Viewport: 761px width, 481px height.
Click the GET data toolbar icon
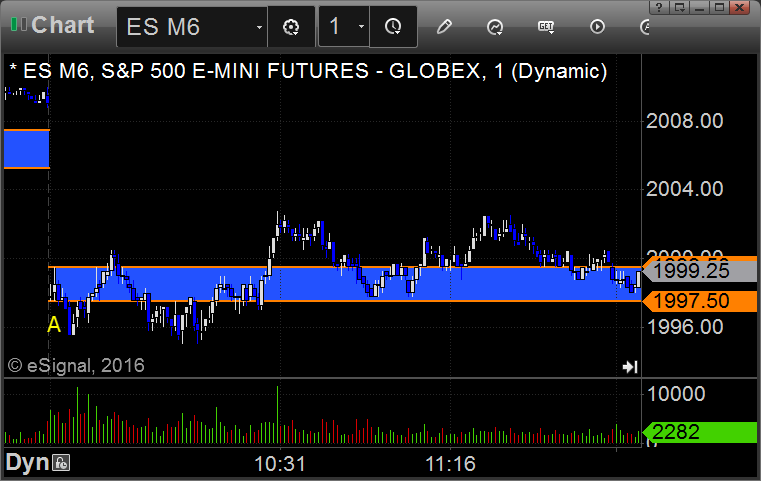(546, 27)
